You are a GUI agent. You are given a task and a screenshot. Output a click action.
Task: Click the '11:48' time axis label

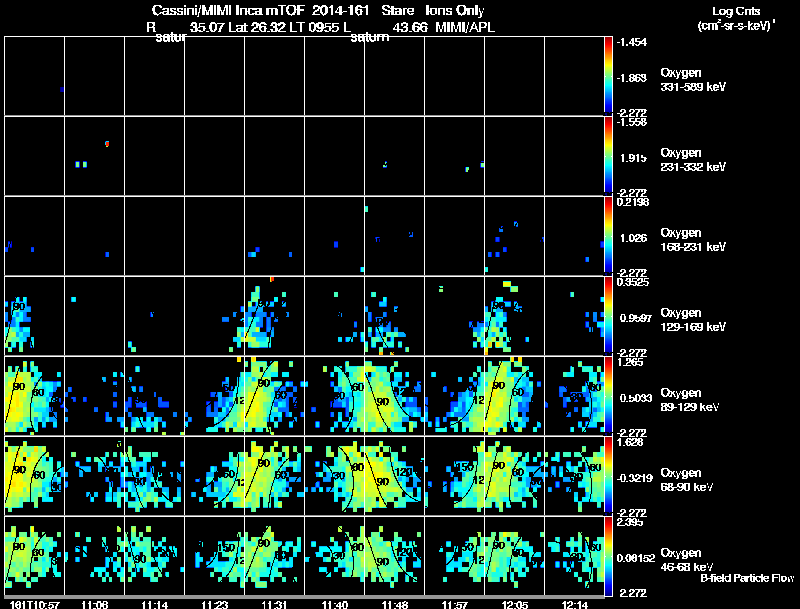(x=394, y=605)
